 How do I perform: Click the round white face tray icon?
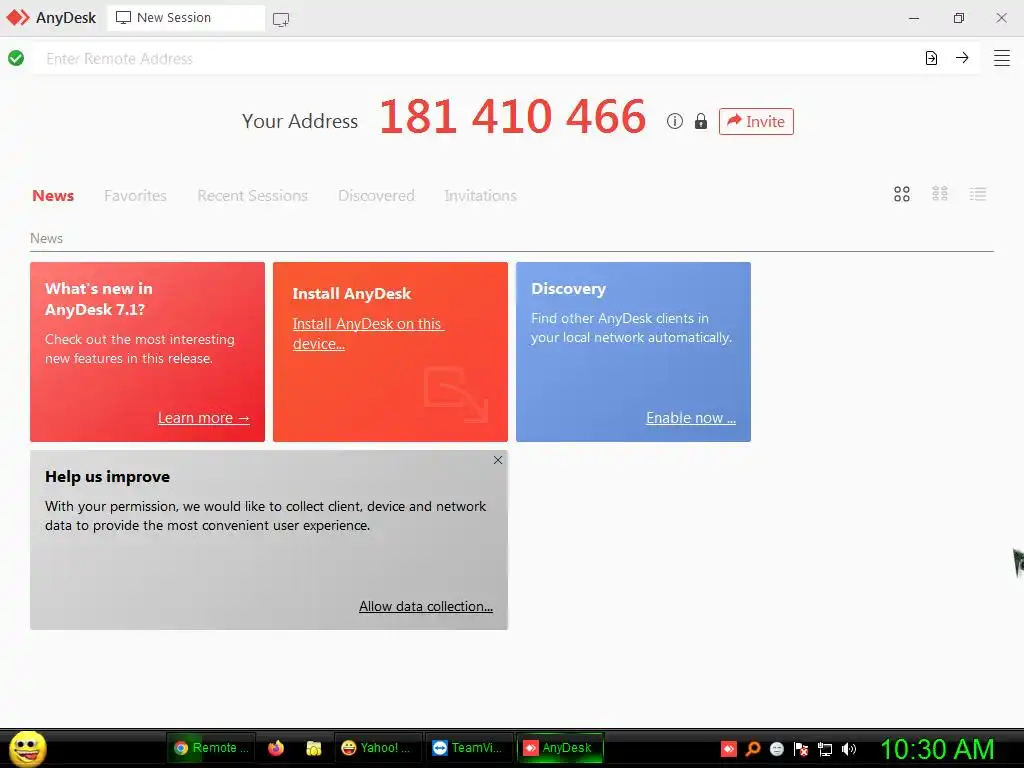pos(776,749)
